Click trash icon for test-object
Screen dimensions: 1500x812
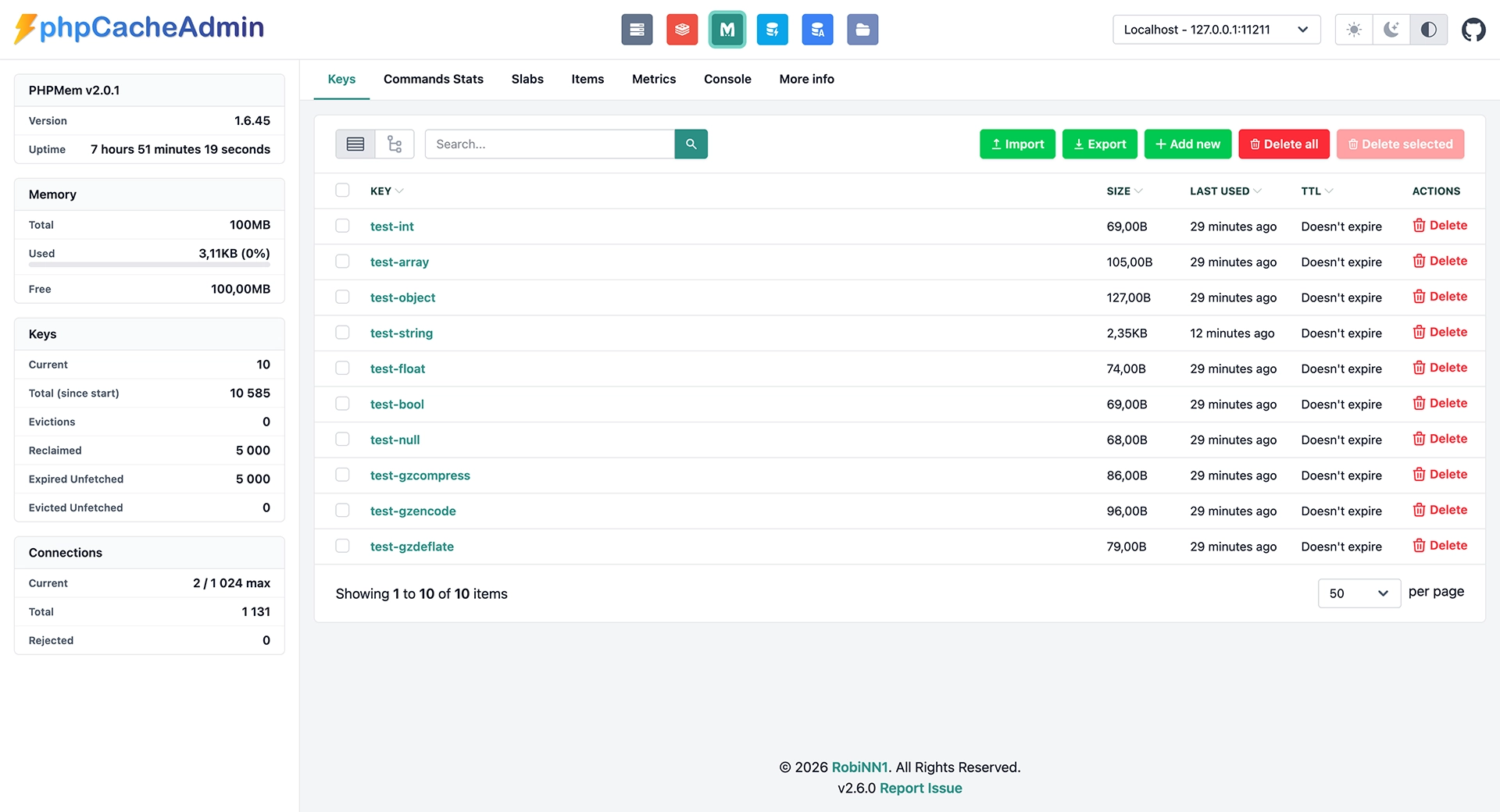(x=1419, y=297)
